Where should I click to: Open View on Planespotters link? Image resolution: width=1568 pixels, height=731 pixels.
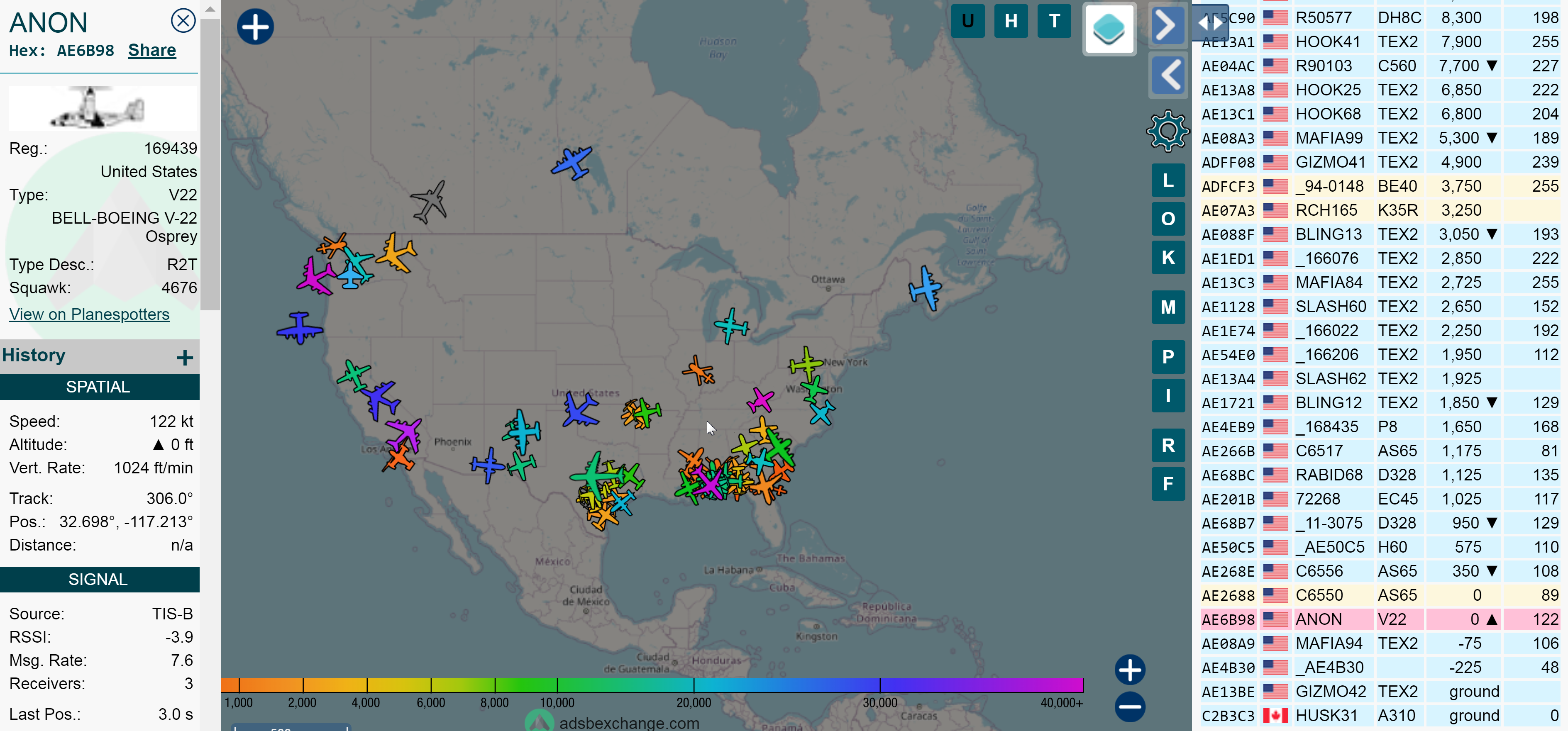90,314
